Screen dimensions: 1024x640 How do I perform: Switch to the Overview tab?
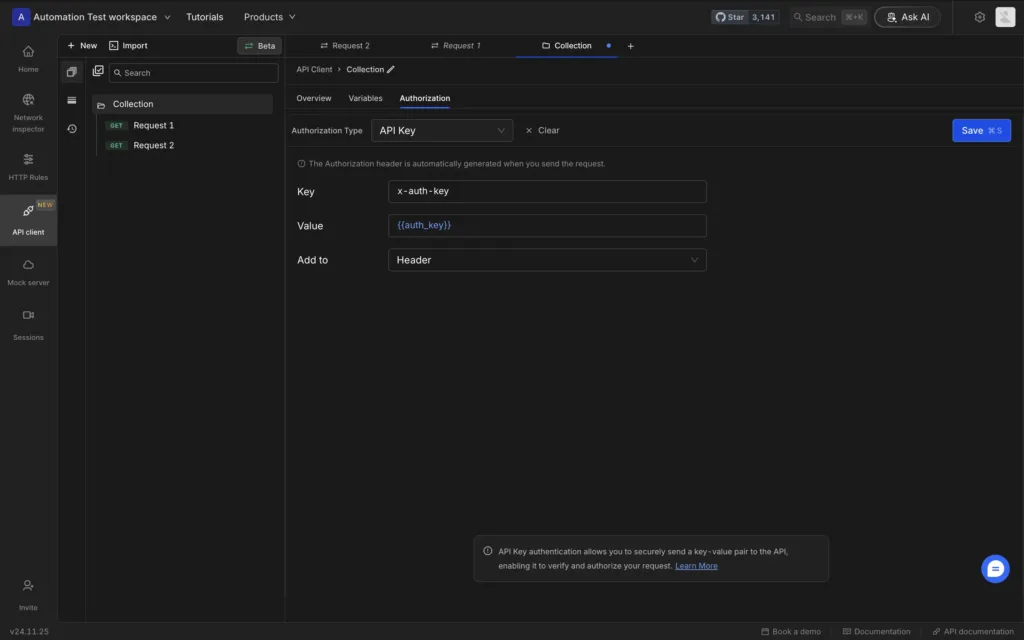click(x=313, y=98)
